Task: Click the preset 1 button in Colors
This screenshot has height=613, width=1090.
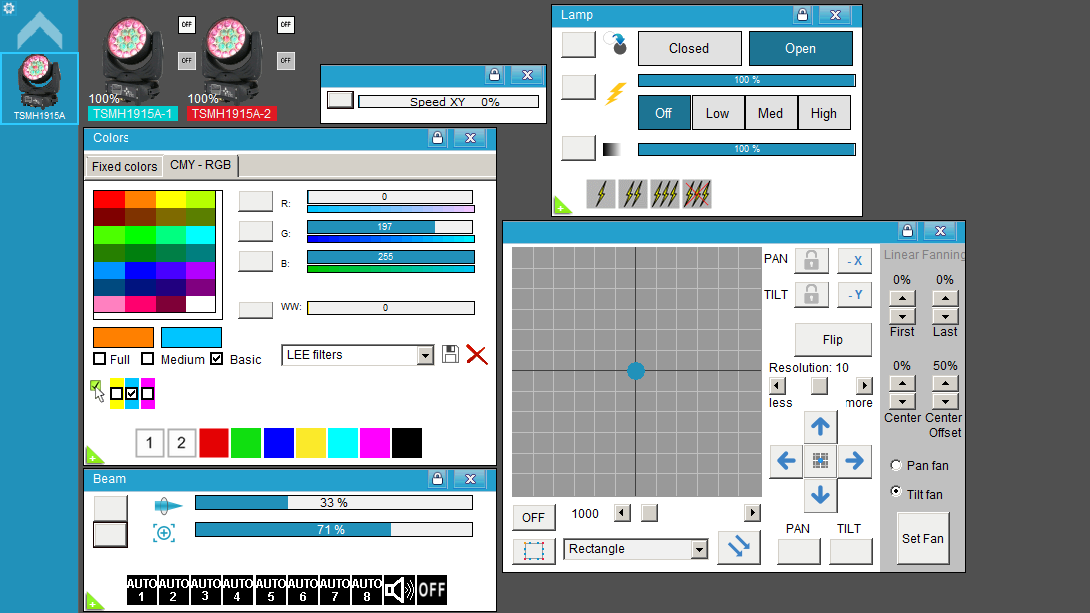Action: [x=149, y=443]
